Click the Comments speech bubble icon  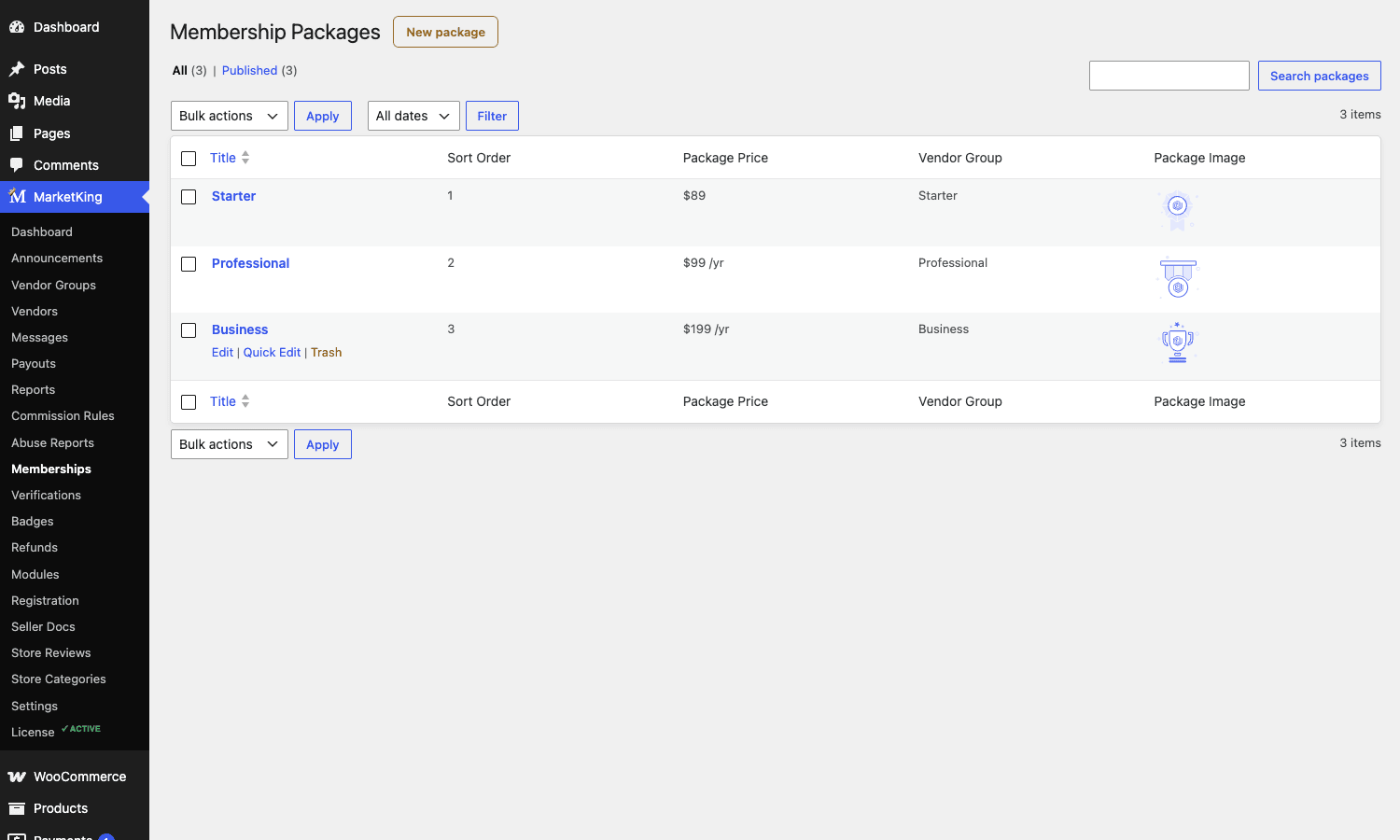coord(17,165)
